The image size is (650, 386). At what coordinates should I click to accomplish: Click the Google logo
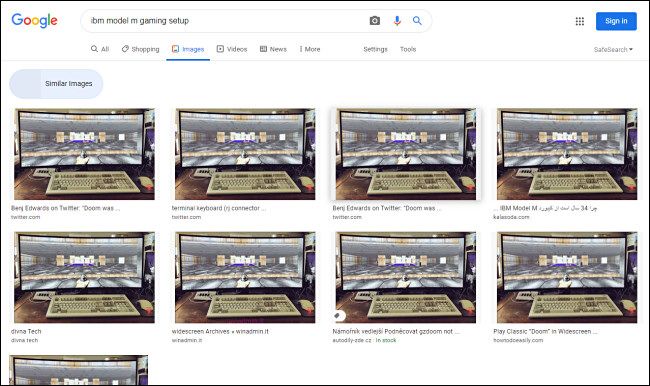coord(34,20)
